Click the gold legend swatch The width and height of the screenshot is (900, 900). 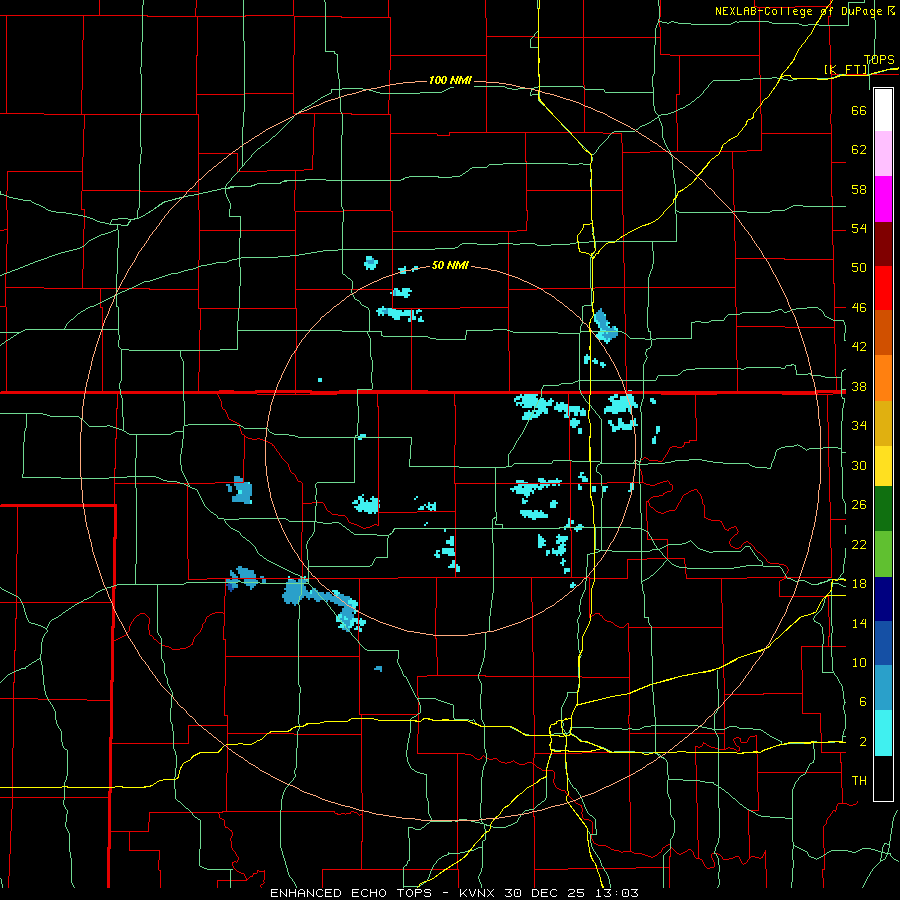[x=883, y=423]
